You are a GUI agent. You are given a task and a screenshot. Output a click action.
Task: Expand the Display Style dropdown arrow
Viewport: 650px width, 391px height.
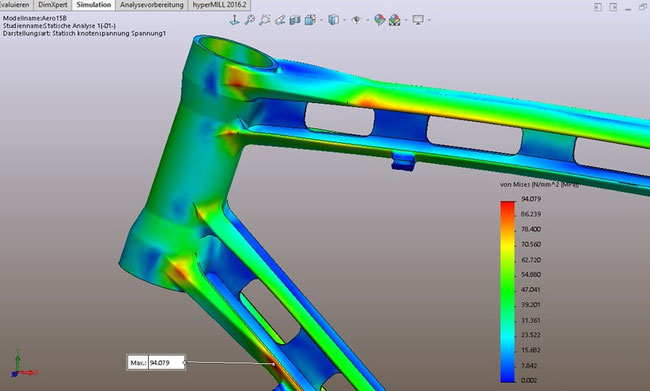(x=344, y=19)
